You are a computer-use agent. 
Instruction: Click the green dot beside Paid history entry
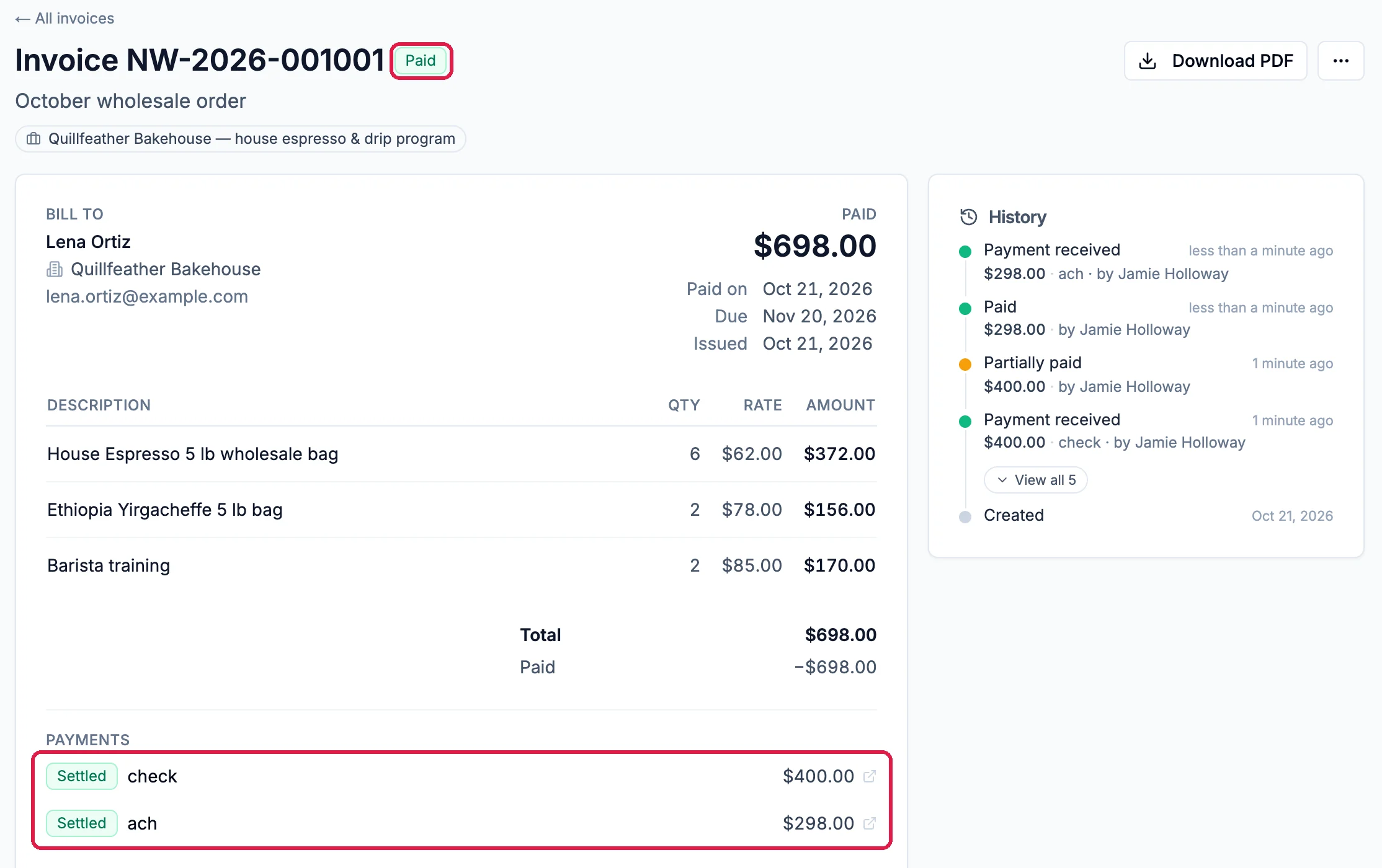point(965,309)
